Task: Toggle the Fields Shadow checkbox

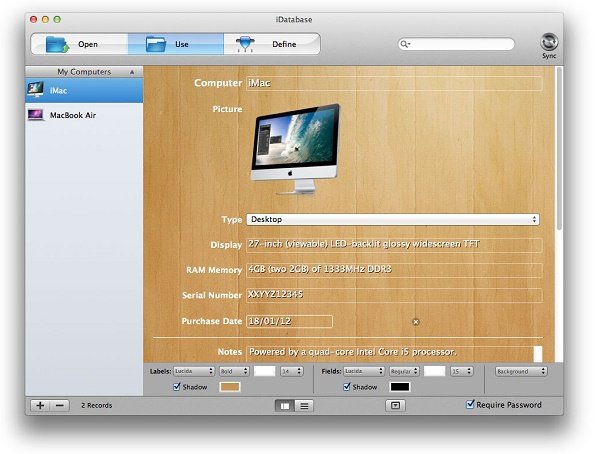Action: (346, 387)
